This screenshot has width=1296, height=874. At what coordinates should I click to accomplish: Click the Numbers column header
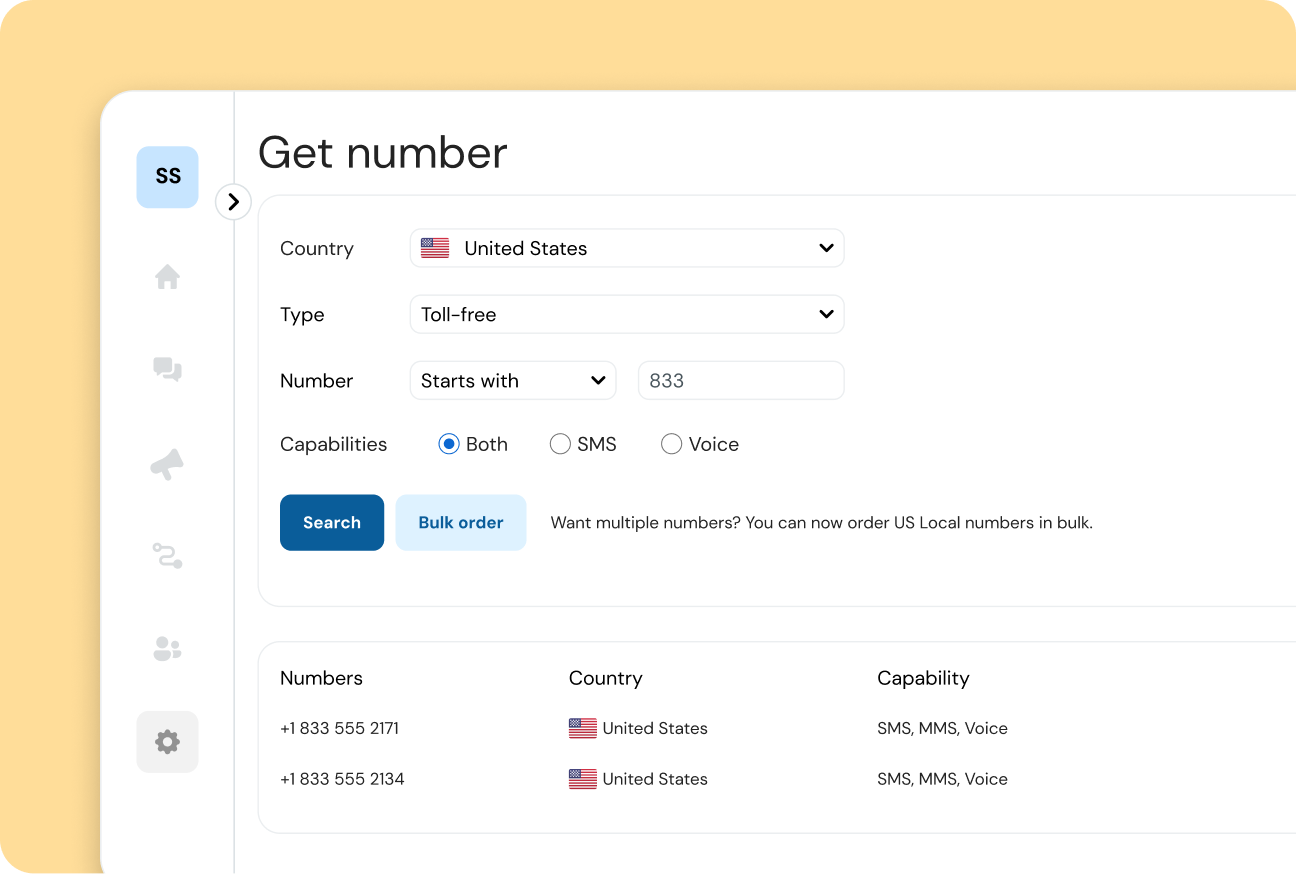pos(321,678)
